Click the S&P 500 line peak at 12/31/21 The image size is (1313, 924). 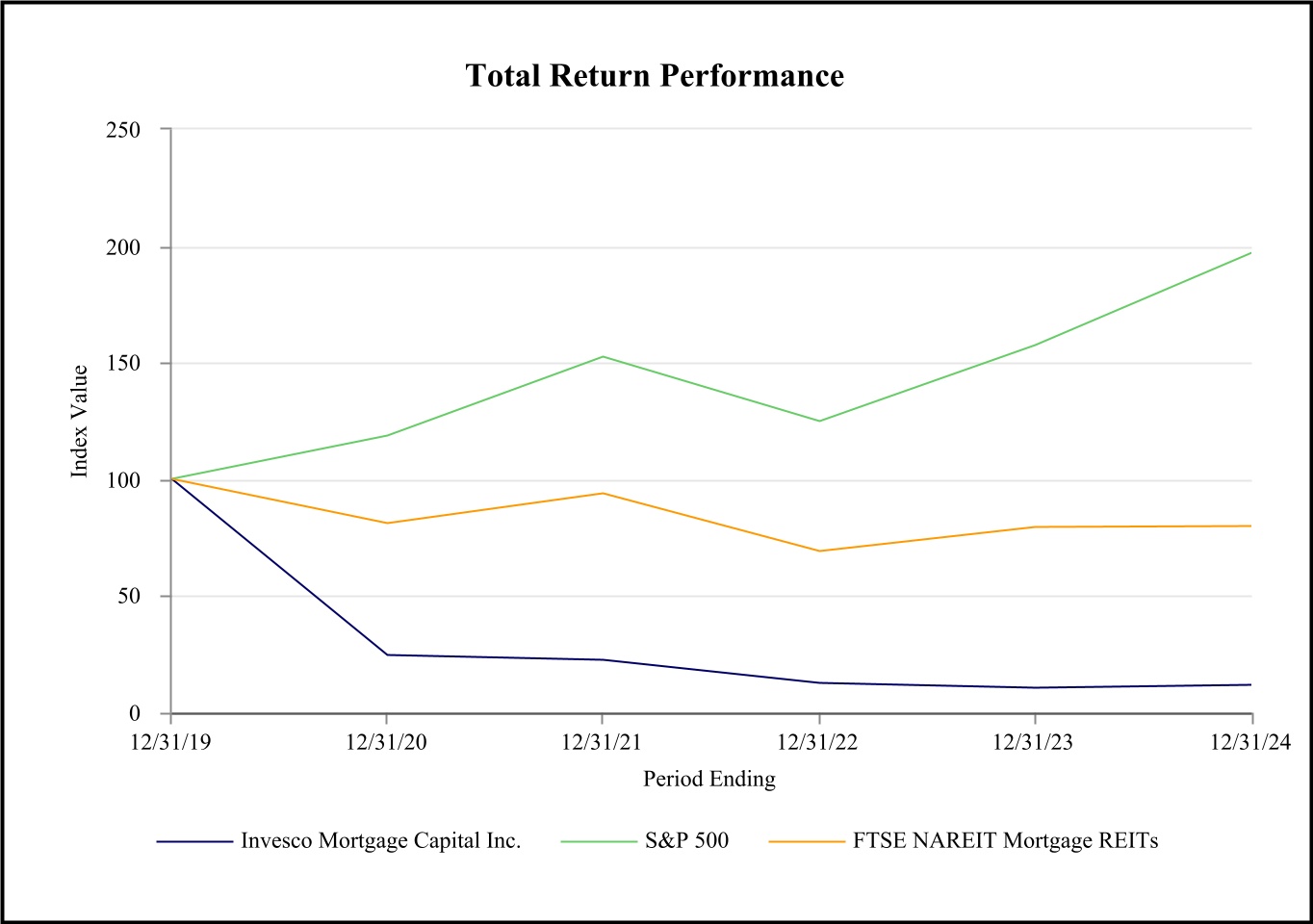click(603, 357)
